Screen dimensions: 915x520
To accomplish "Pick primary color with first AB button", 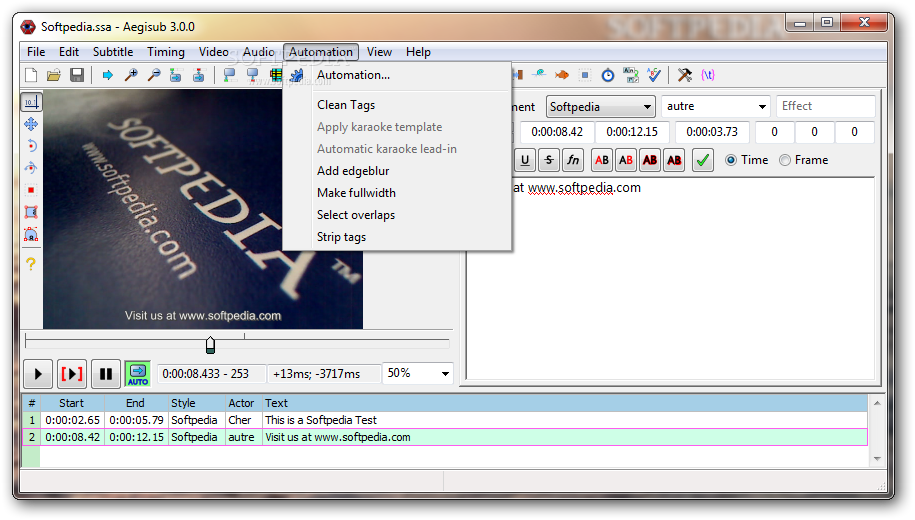I will 602,160.
